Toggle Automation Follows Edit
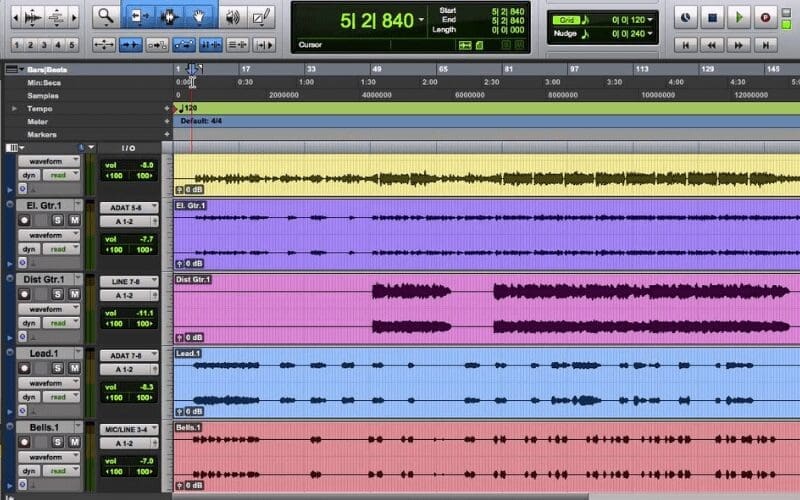 tap(184, 45)
